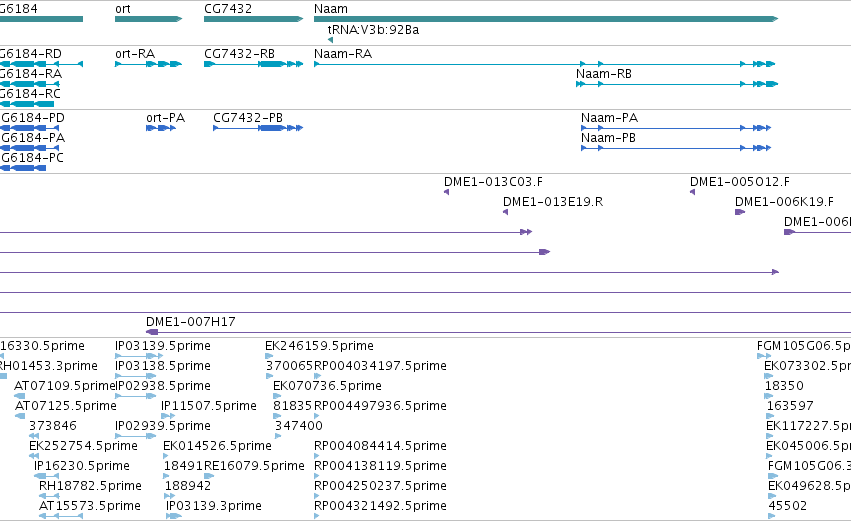Select the G6184-RC transcript label
Image resolution: width=851 pixels, height=521 pixels.
[x=30, y=94]
